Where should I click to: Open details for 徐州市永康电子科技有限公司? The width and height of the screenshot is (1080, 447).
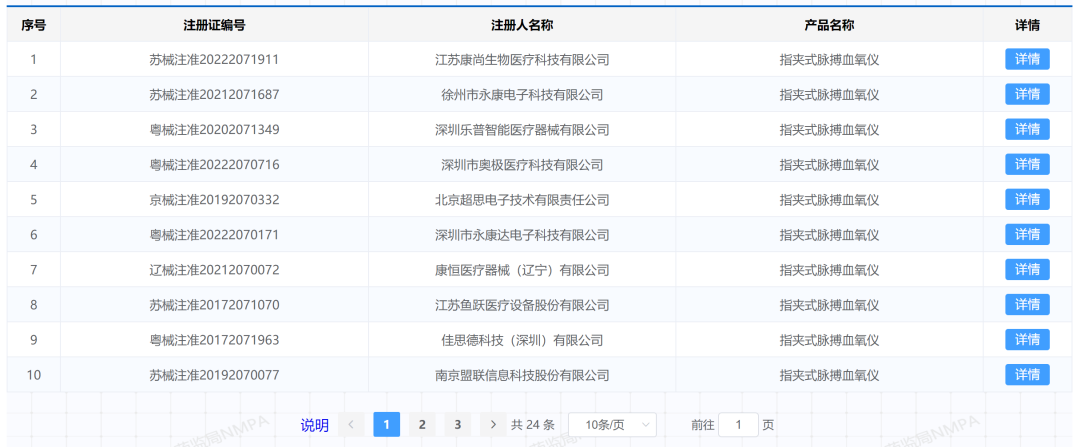coord(1027,94)
